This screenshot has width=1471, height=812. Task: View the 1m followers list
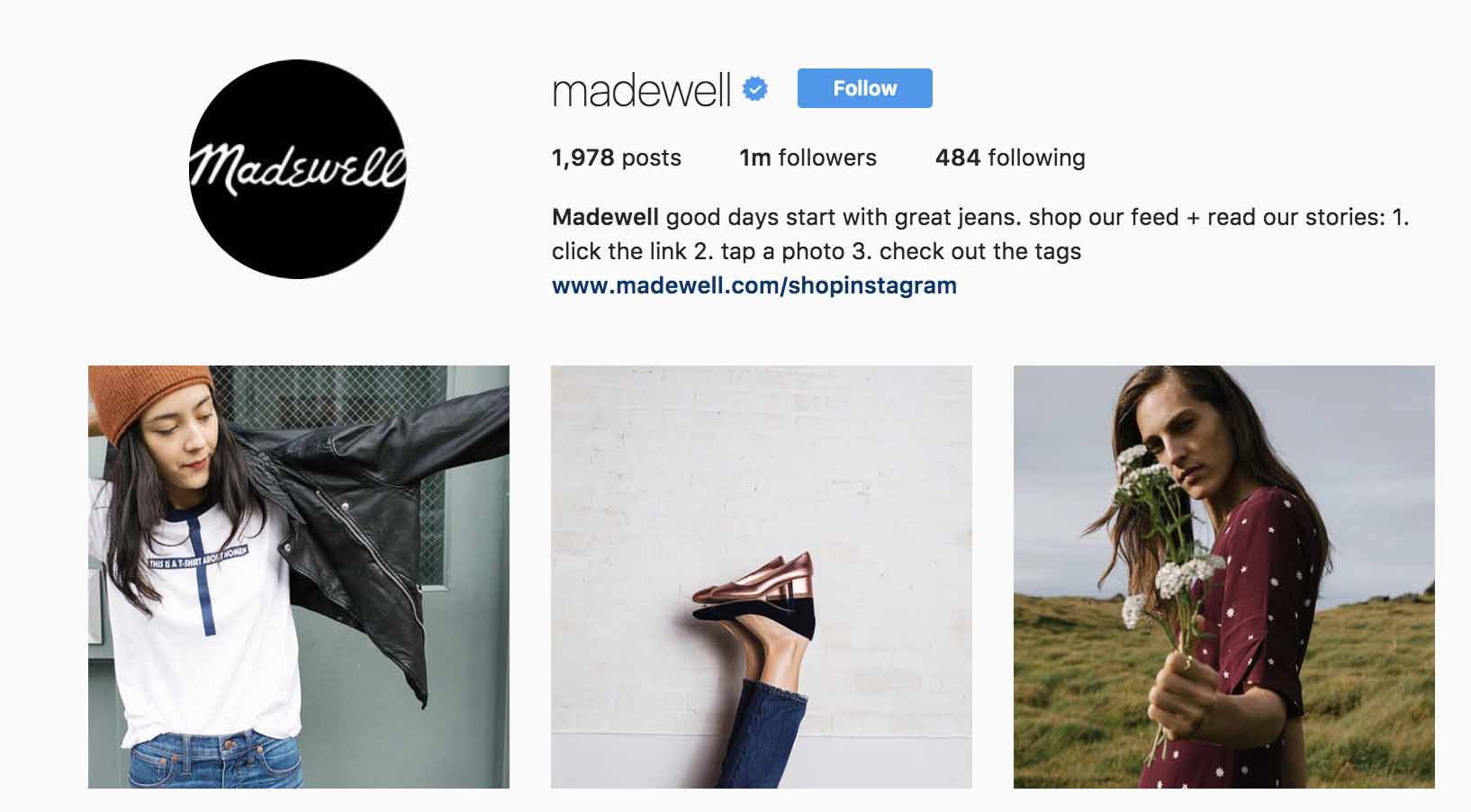[x=808, y=158]
